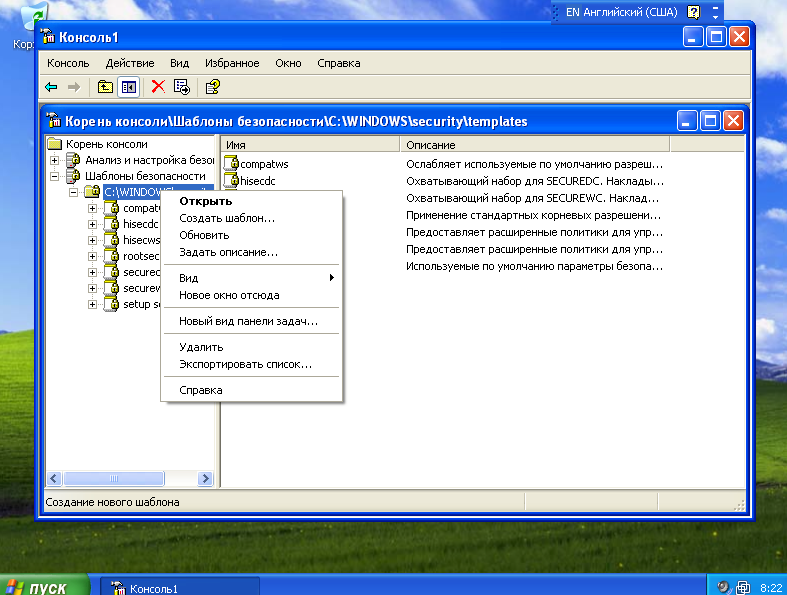The width and height of the screenshot is (787, 595).
Task: Select the compatws row name
Action: click(264, 164)
